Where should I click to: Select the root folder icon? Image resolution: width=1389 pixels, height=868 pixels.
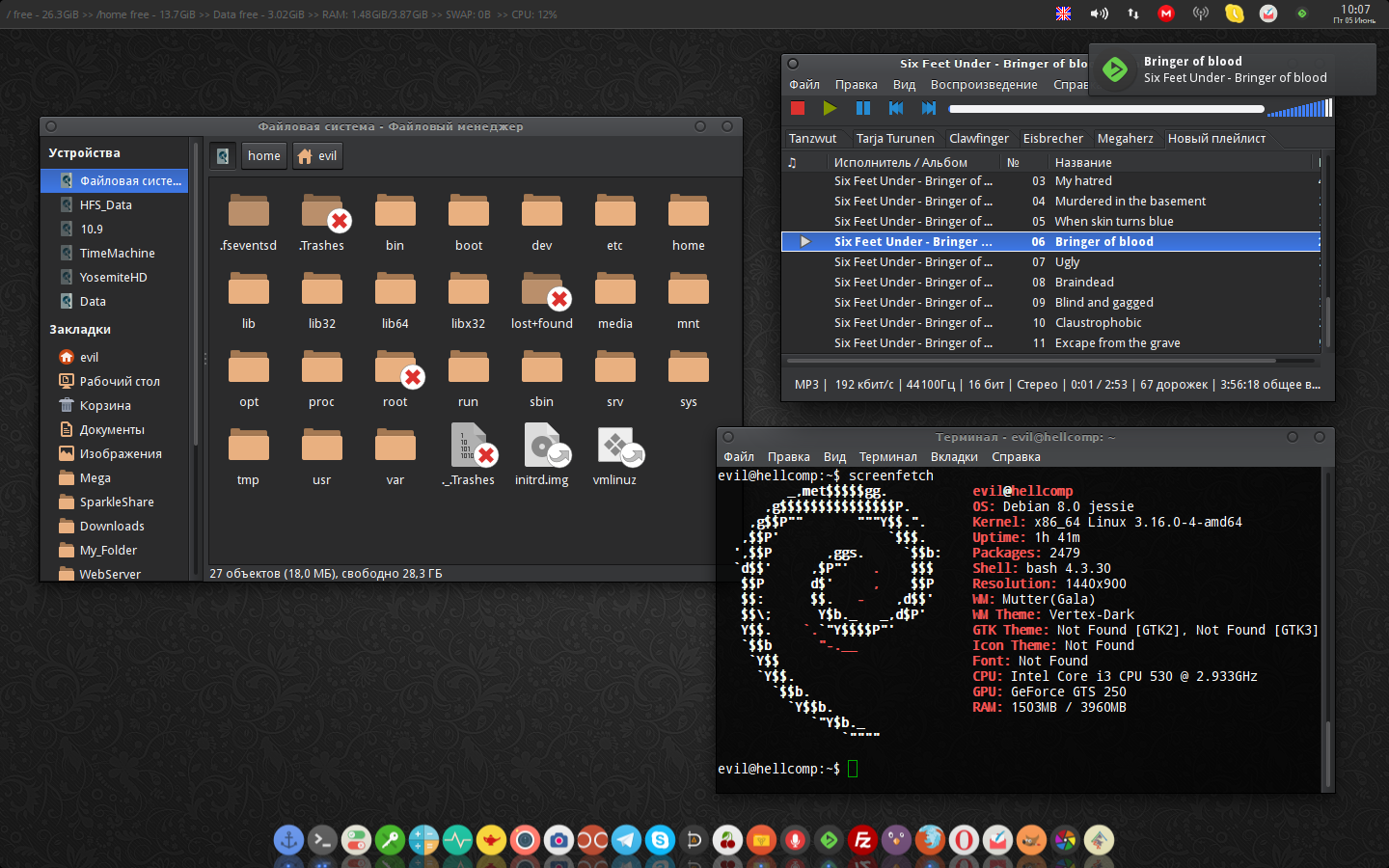(395, 367)
